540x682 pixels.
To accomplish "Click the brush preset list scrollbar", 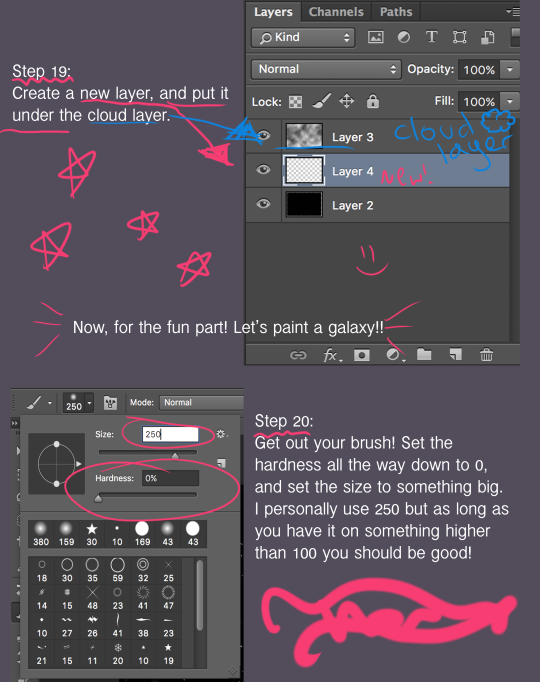I will [x=200, y=595].
